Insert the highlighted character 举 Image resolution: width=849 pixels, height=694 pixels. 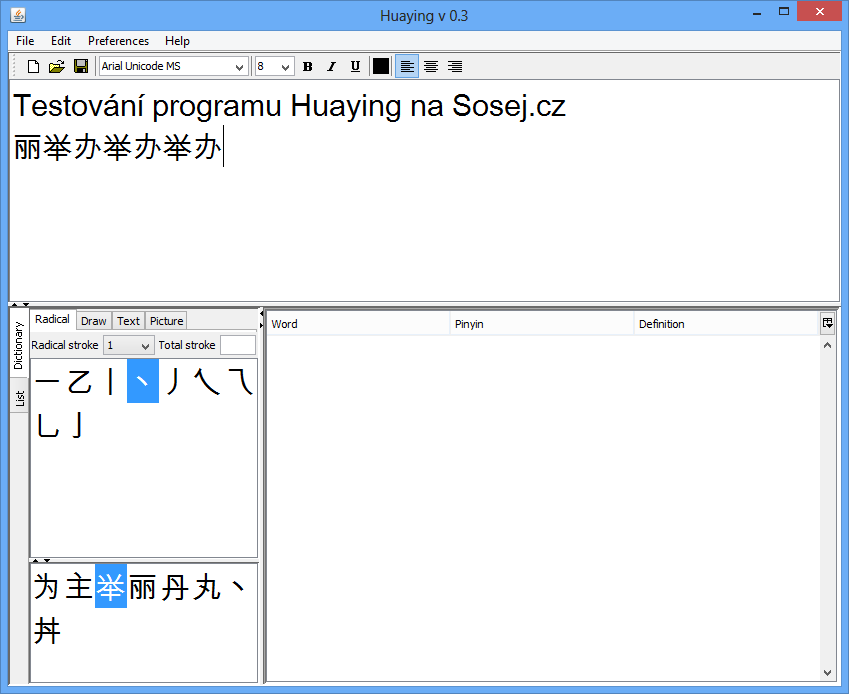111,587
